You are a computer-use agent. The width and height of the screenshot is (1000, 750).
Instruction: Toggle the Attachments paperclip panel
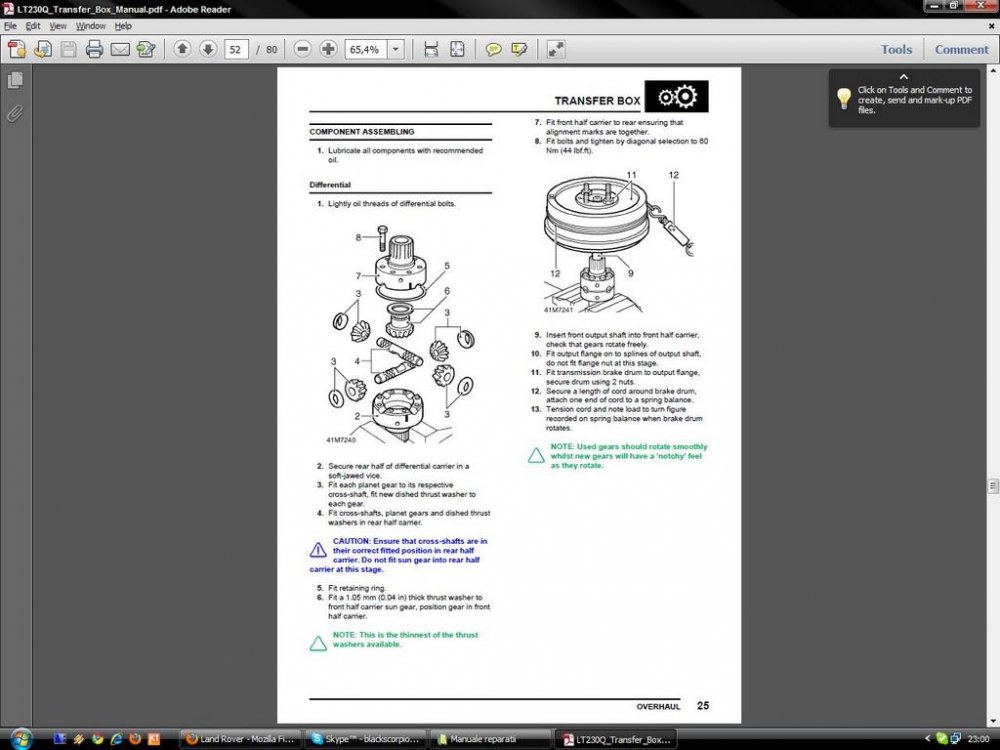(15, 114)
